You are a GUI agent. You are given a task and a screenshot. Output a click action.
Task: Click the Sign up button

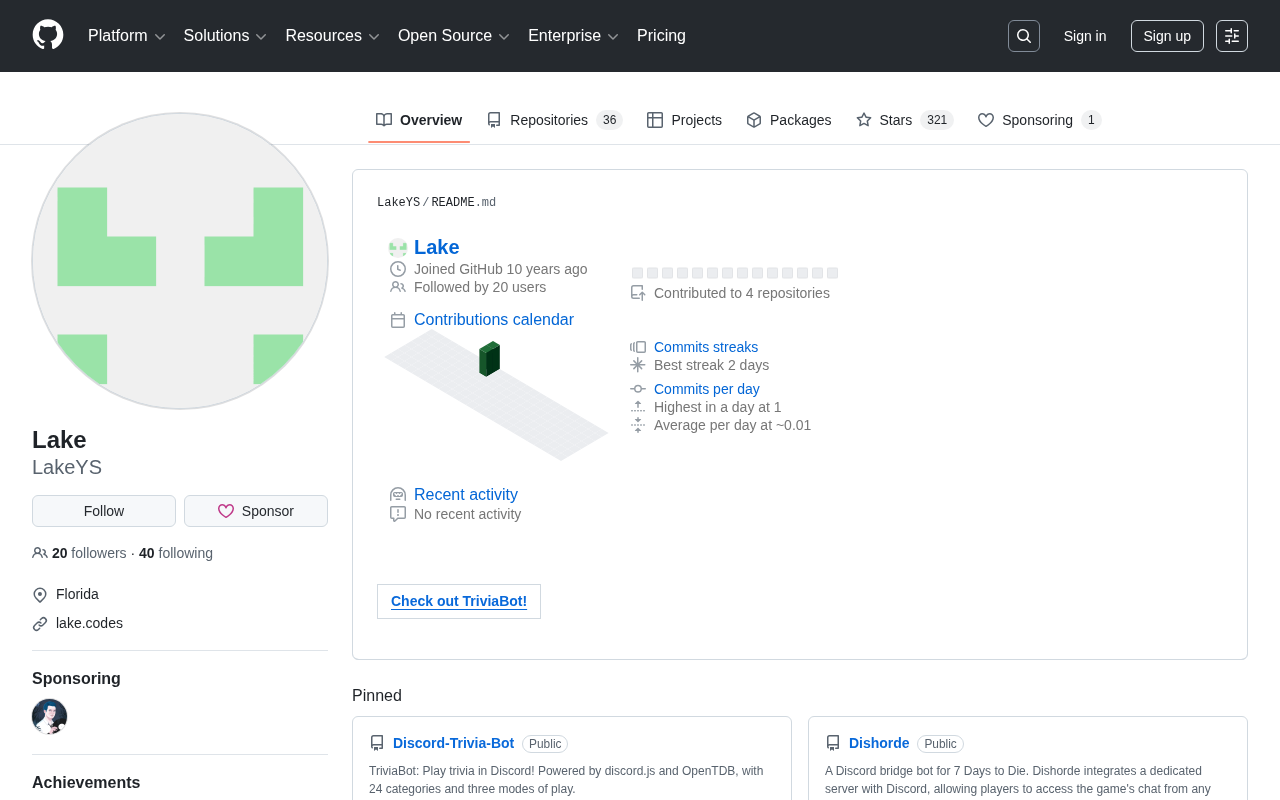coord(1167,36)
